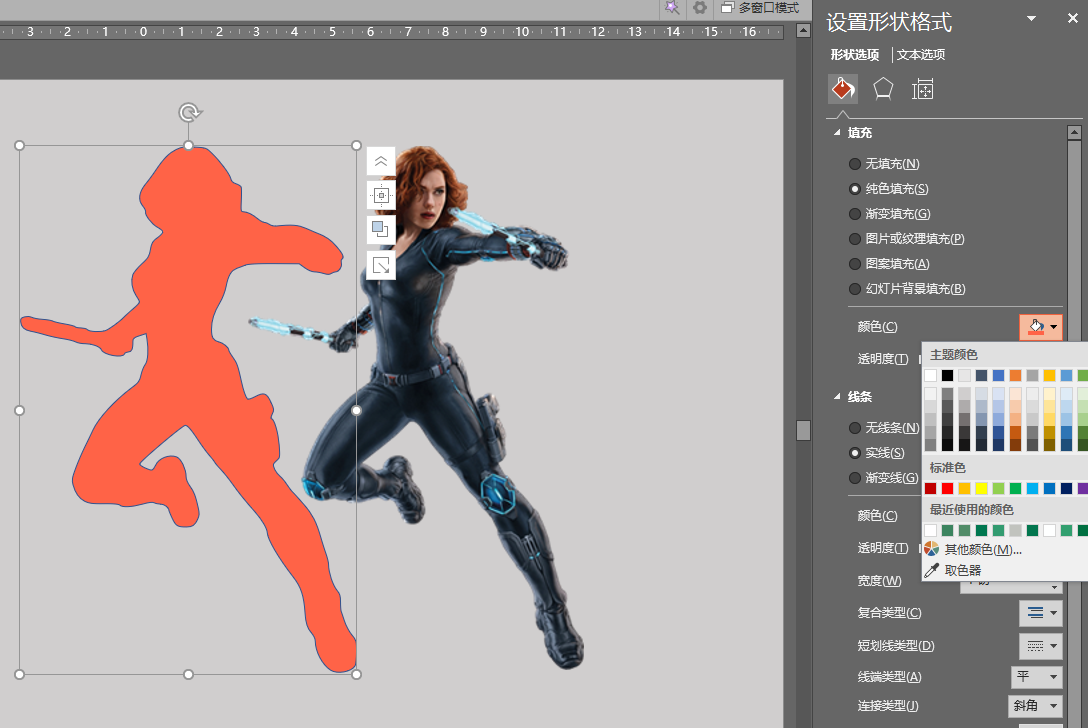Select 渐变填充(G) gradient fill option
Image resolution: width=1088 pixels, height=728 pixels.
point(890,214)
